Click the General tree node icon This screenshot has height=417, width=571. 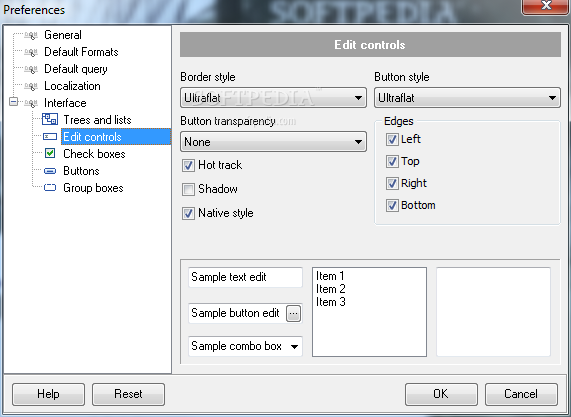coord(31,35)
